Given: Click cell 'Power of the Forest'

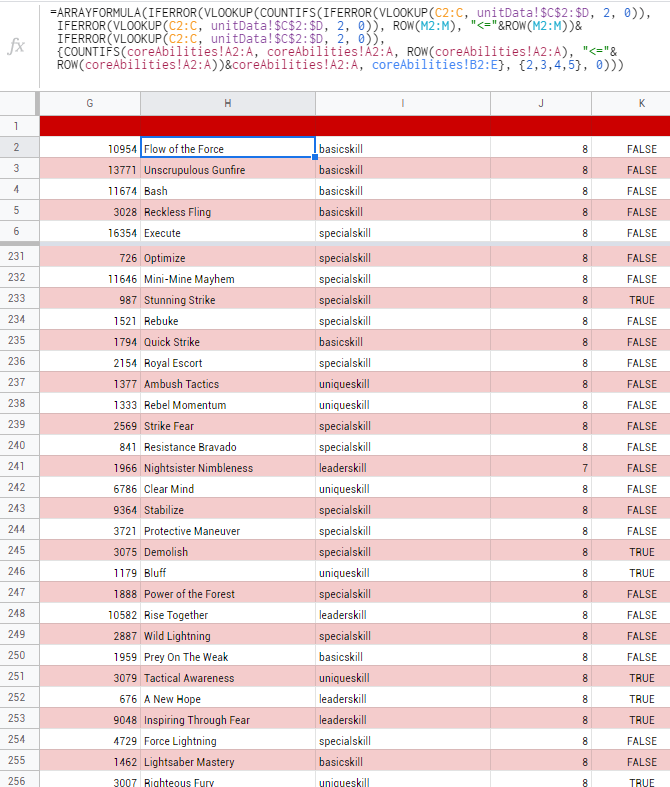Looking at the screenshot, I should (228, 594).
